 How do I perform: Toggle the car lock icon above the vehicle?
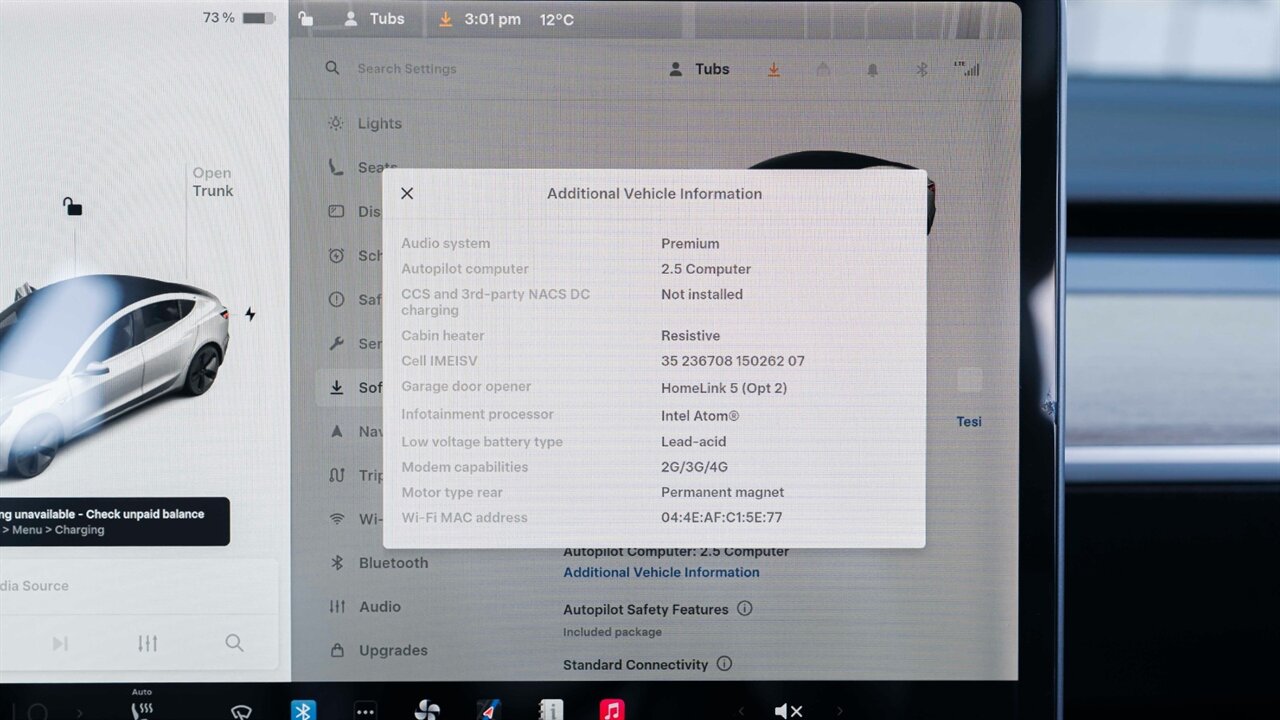point(72,206)
